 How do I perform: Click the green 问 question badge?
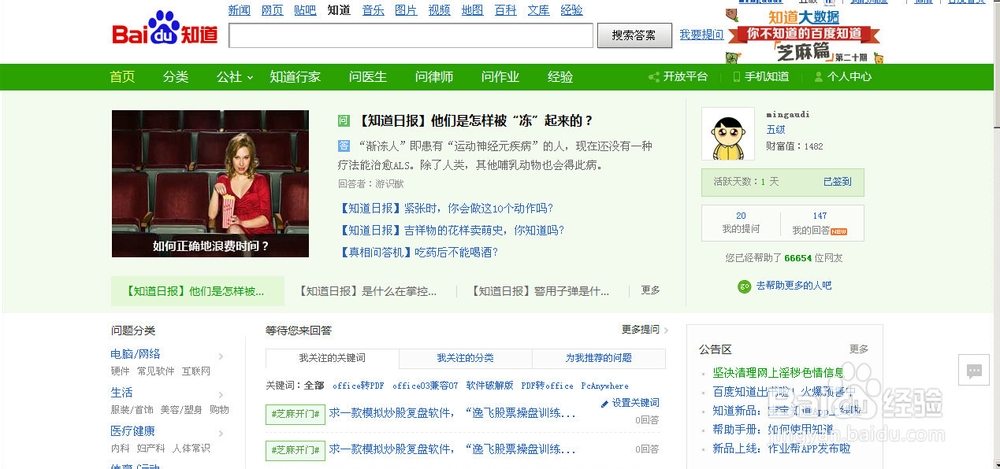pyautogui.click(x=344, y=121)
